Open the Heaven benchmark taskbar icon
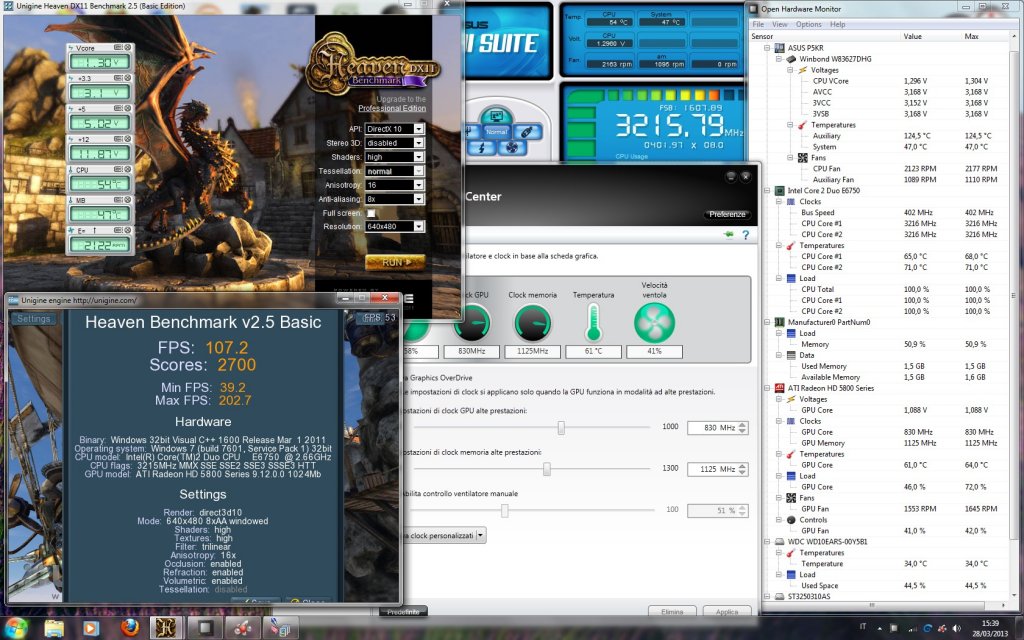The width and height of the screenshot is (1024, 640). tap(165, 628)
